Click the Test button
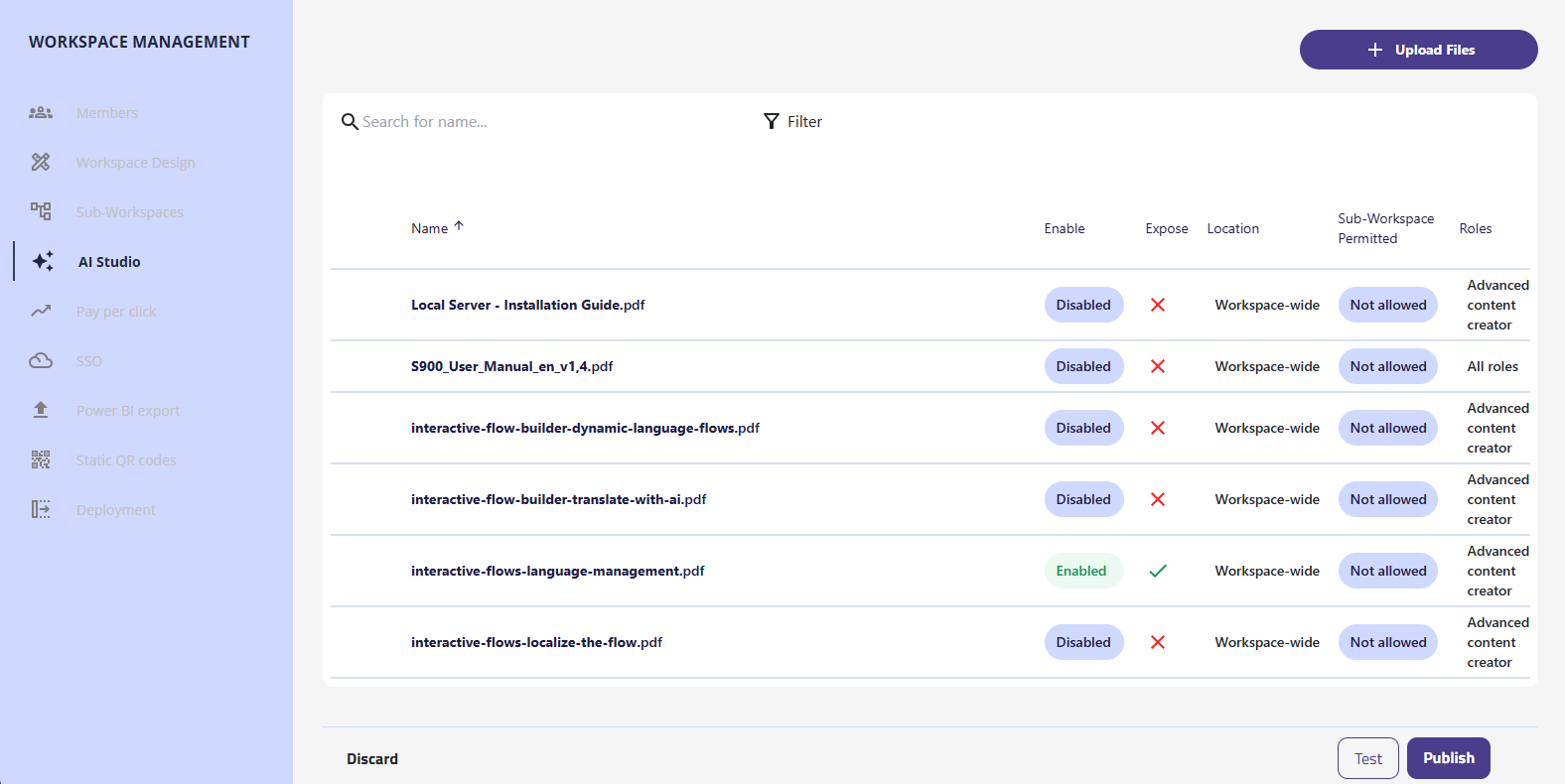The image size is (1565, 784). [1367, 758]
